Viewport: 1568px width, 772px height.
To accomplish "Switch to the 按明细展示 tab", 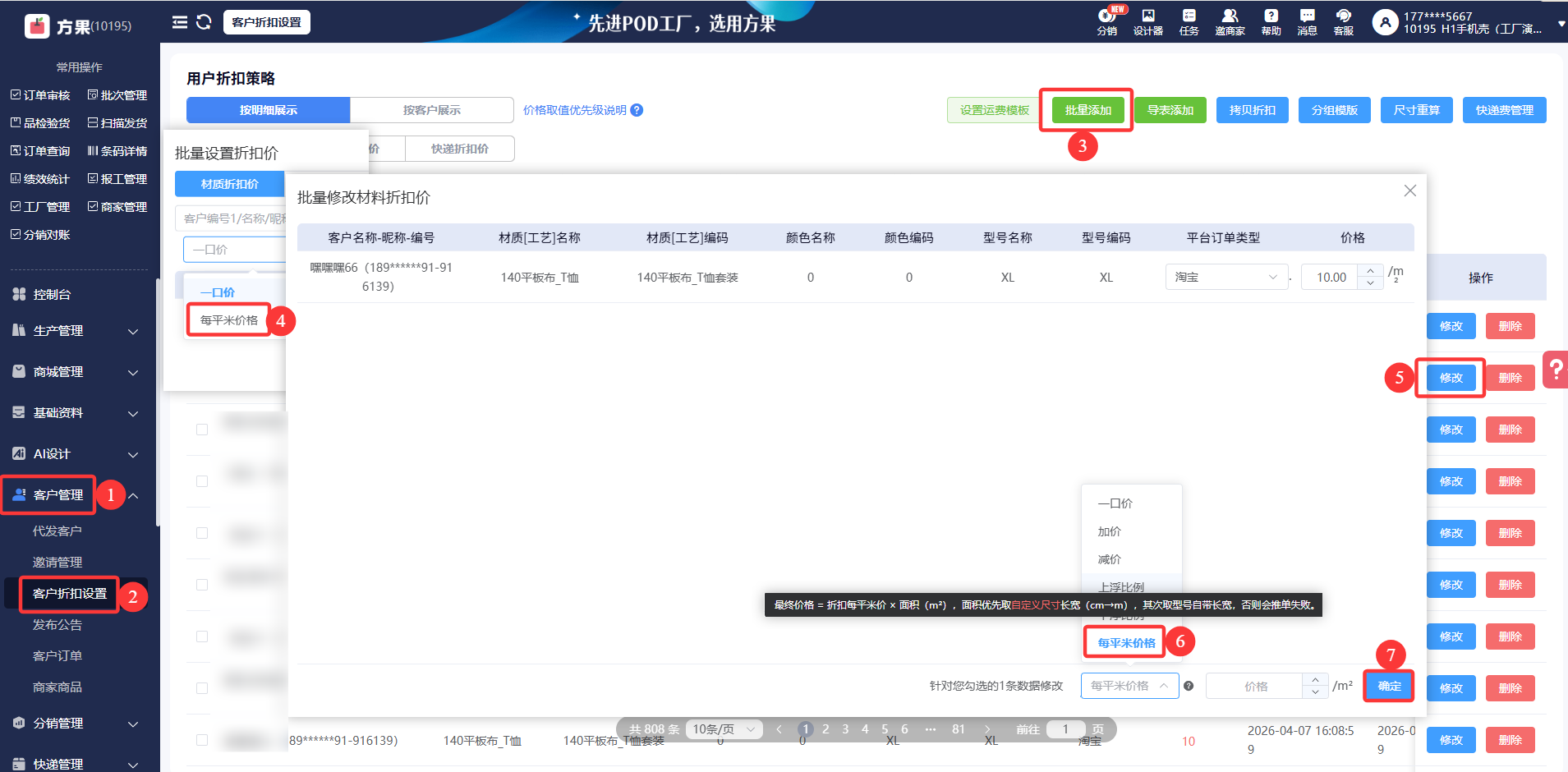I will coord(269,110).
